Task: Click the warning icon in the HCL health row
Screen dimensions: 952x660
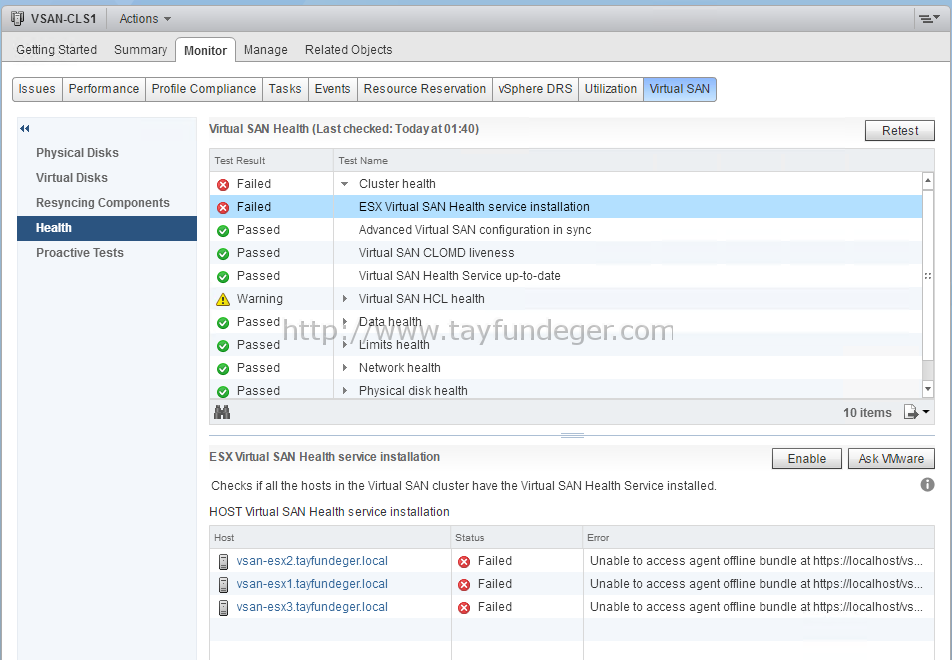Action: (223, 299)
